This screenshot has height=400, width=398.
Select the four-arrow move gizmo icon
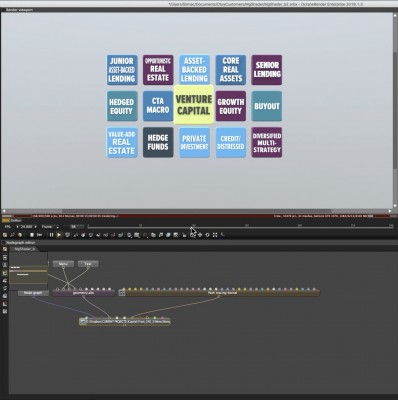coord(200,235)
